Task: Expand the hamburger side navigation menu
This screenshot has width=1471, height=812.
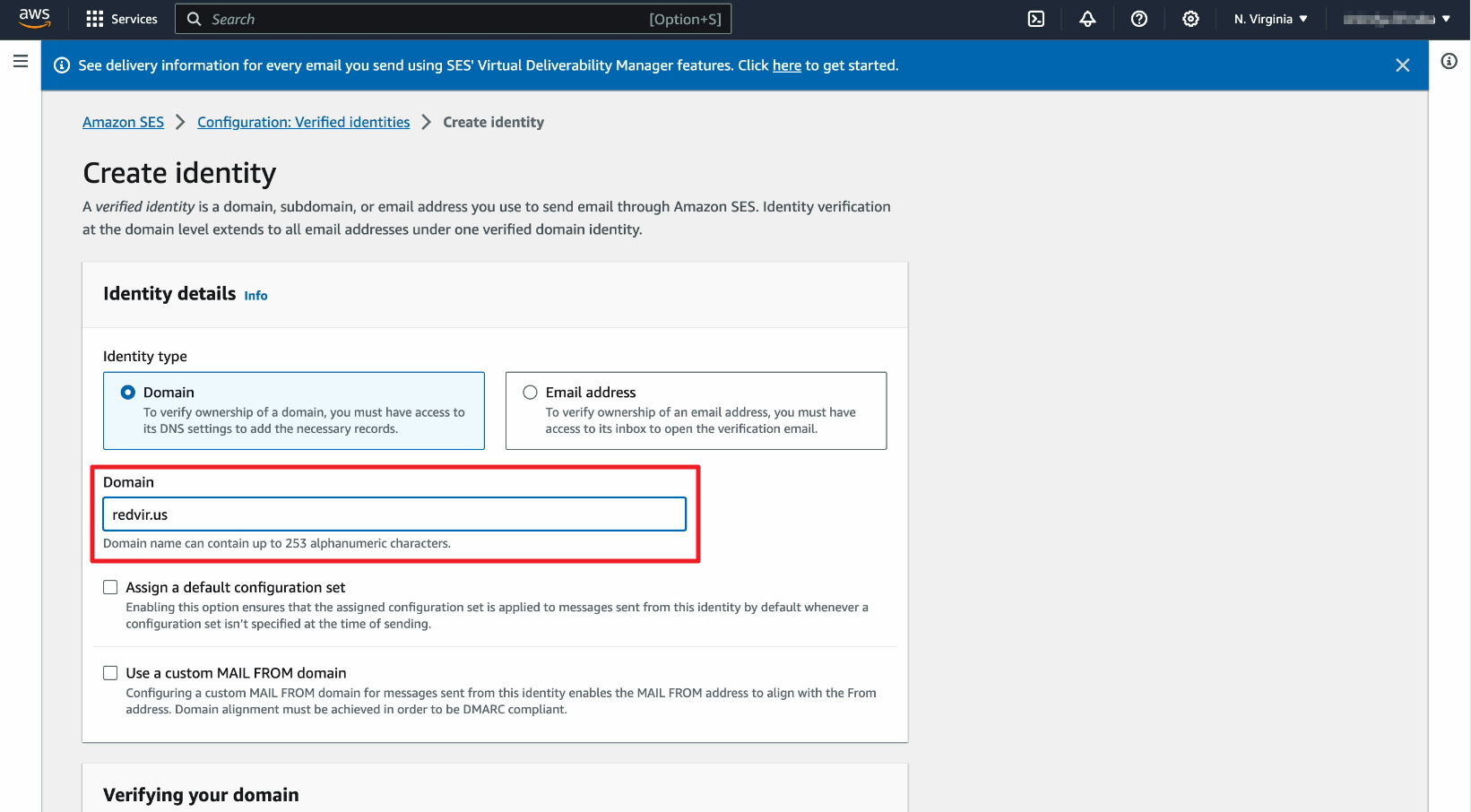Action: 21,61
